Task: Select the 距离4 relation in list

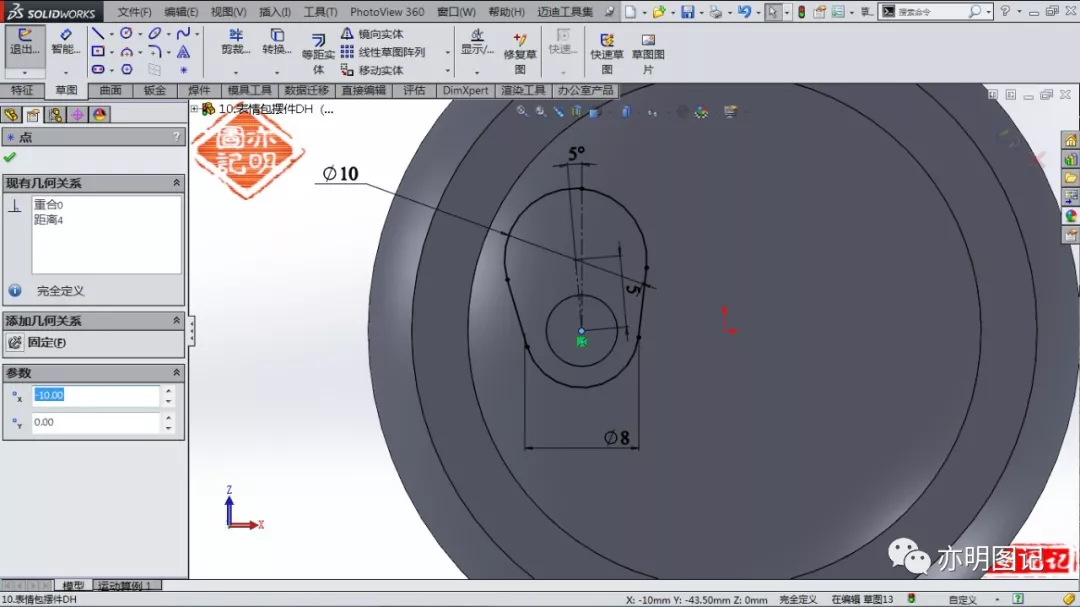Action: pos(48,220)
